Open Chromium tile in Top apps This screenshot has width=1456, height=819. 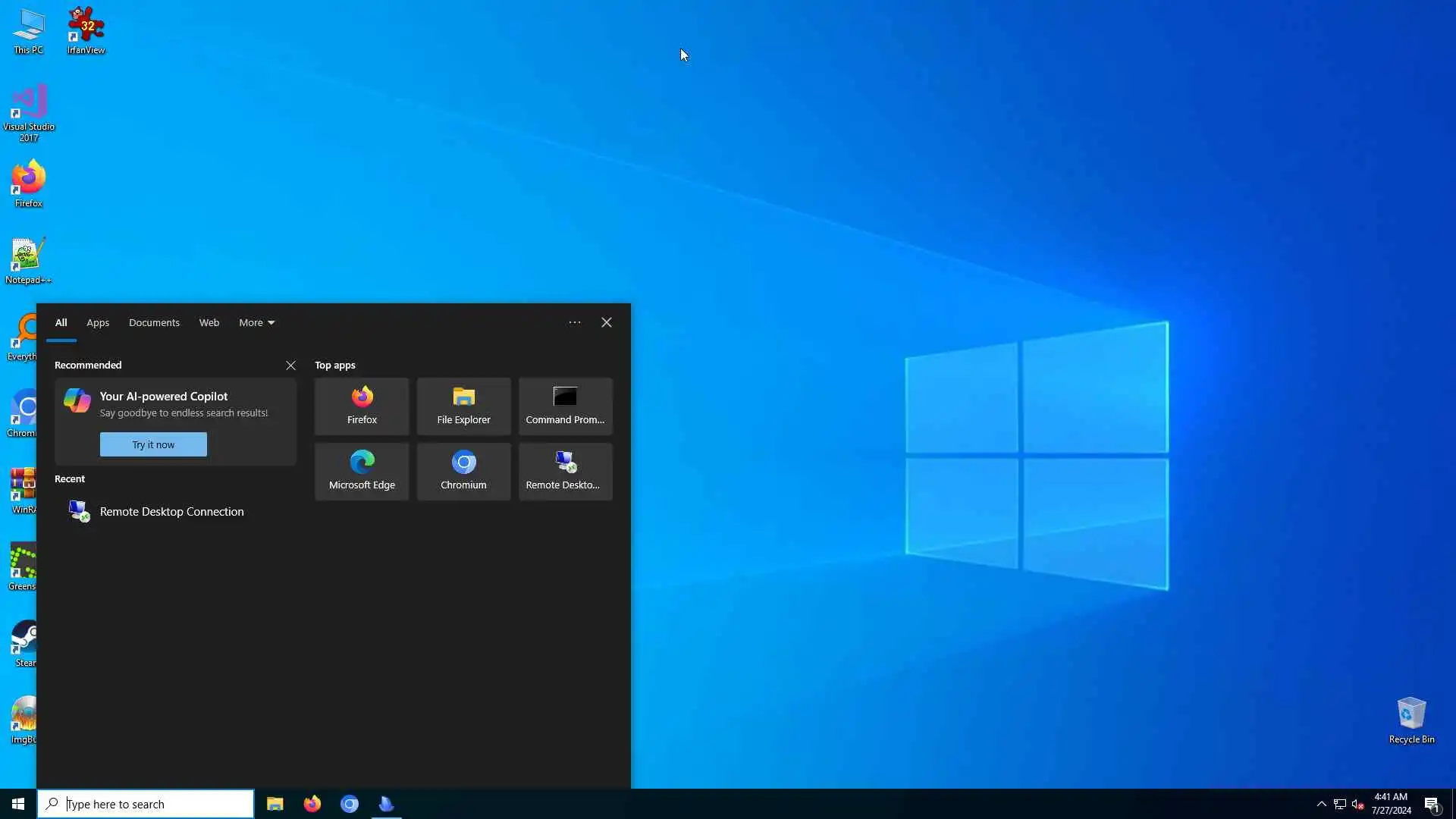click(463, 471)
